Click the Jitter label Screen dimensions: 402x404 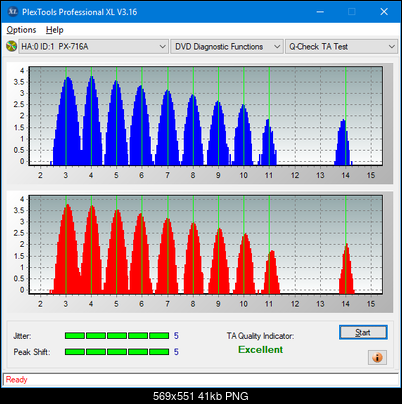click(22, 336)
